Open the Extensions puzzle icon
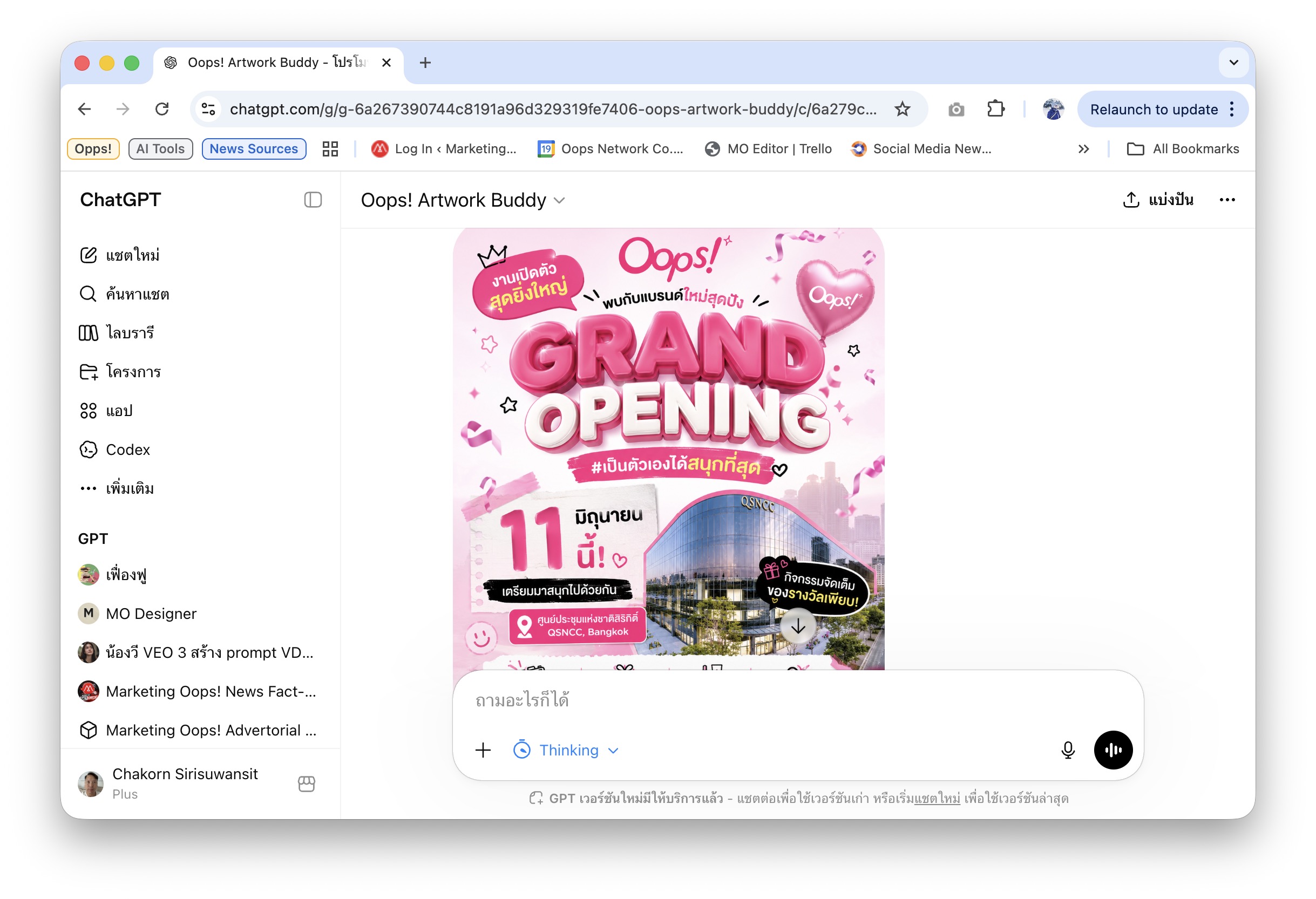 click(x=995, y=109)
